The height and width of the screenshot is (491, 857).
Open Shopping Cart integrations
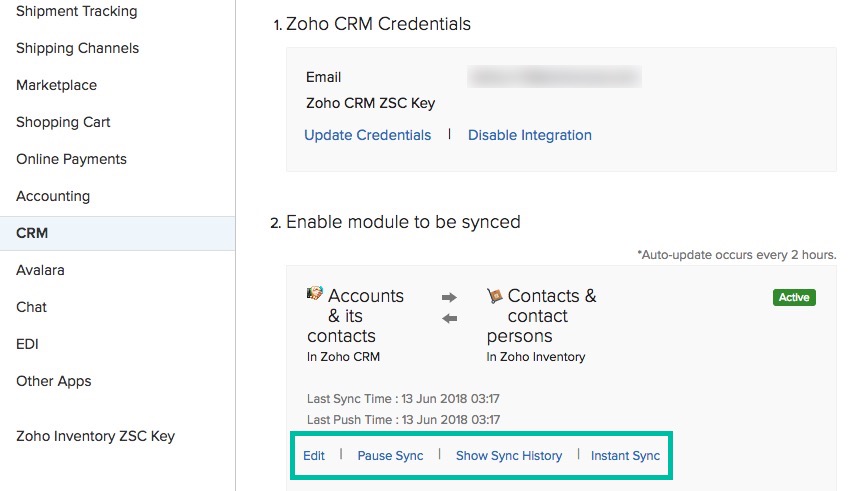click(x=63, y=122)
